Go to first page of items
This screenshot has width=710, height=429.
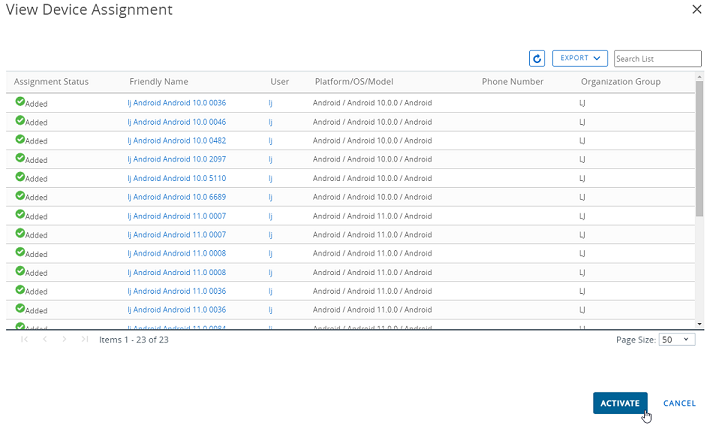point(25,340)
